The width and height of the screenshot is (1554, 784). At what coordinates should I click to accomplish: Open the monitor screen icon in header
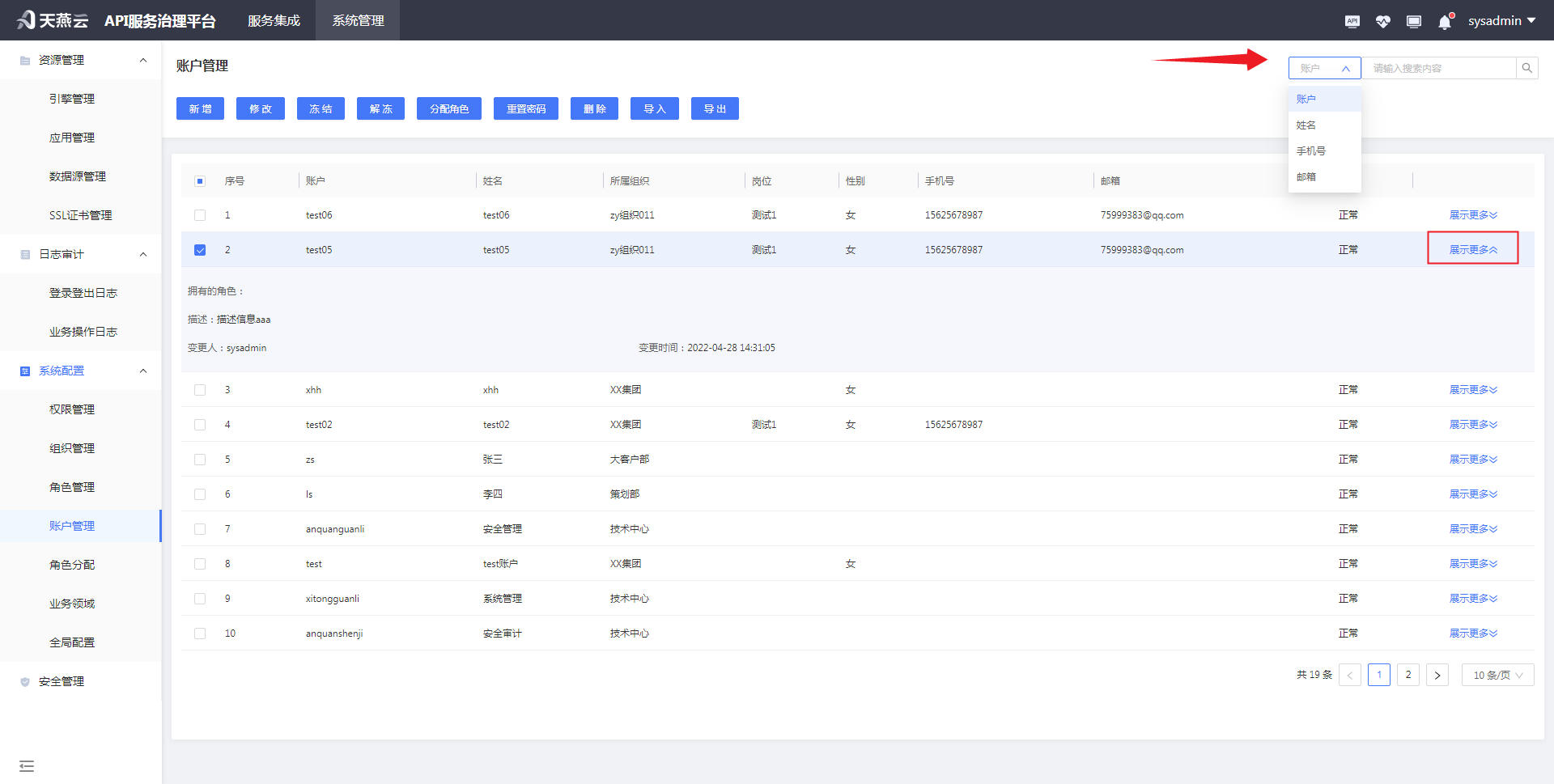click(x=1413, y=21)
